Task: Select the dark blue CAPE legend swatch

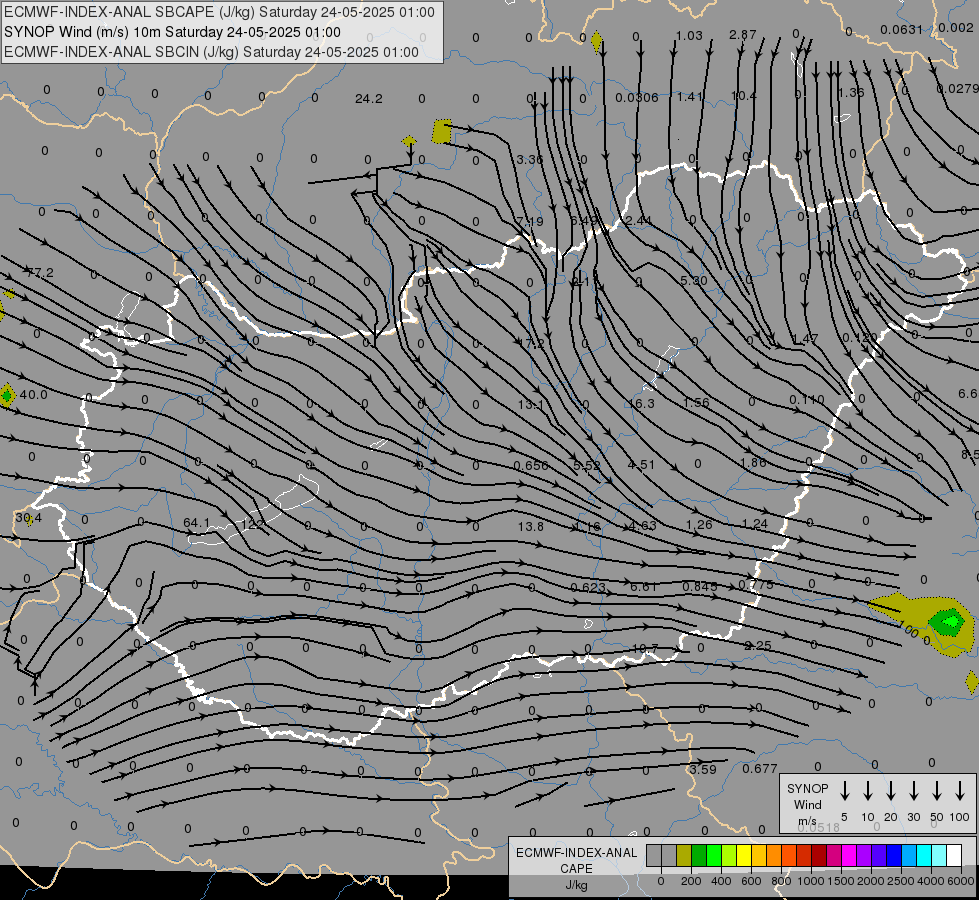Action: click(894, 856)
